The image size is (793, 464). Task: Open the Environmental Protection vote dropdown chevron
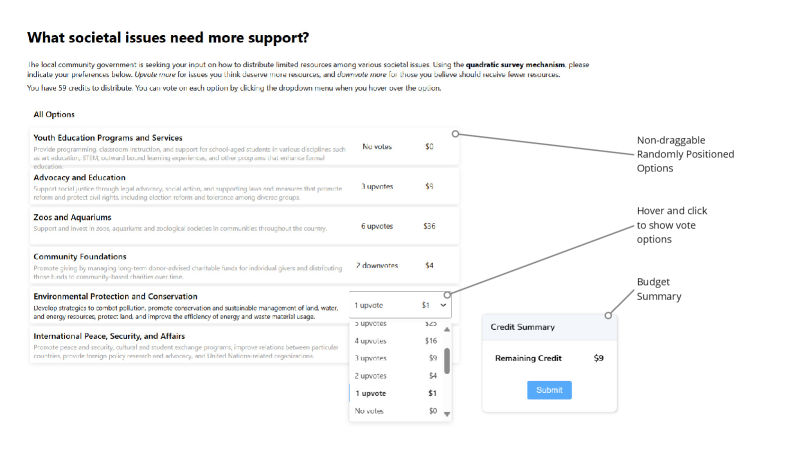pos(443,305)
